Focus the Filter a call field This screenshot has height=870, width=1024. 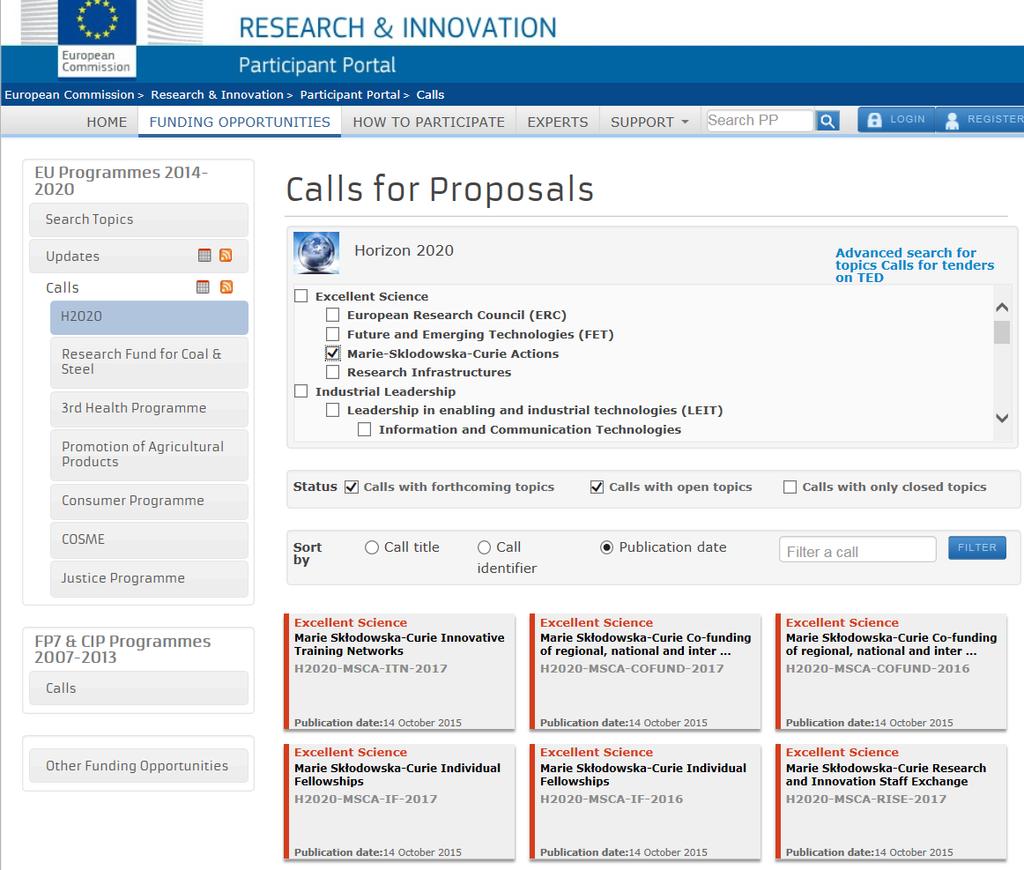[x=857, y=550]
